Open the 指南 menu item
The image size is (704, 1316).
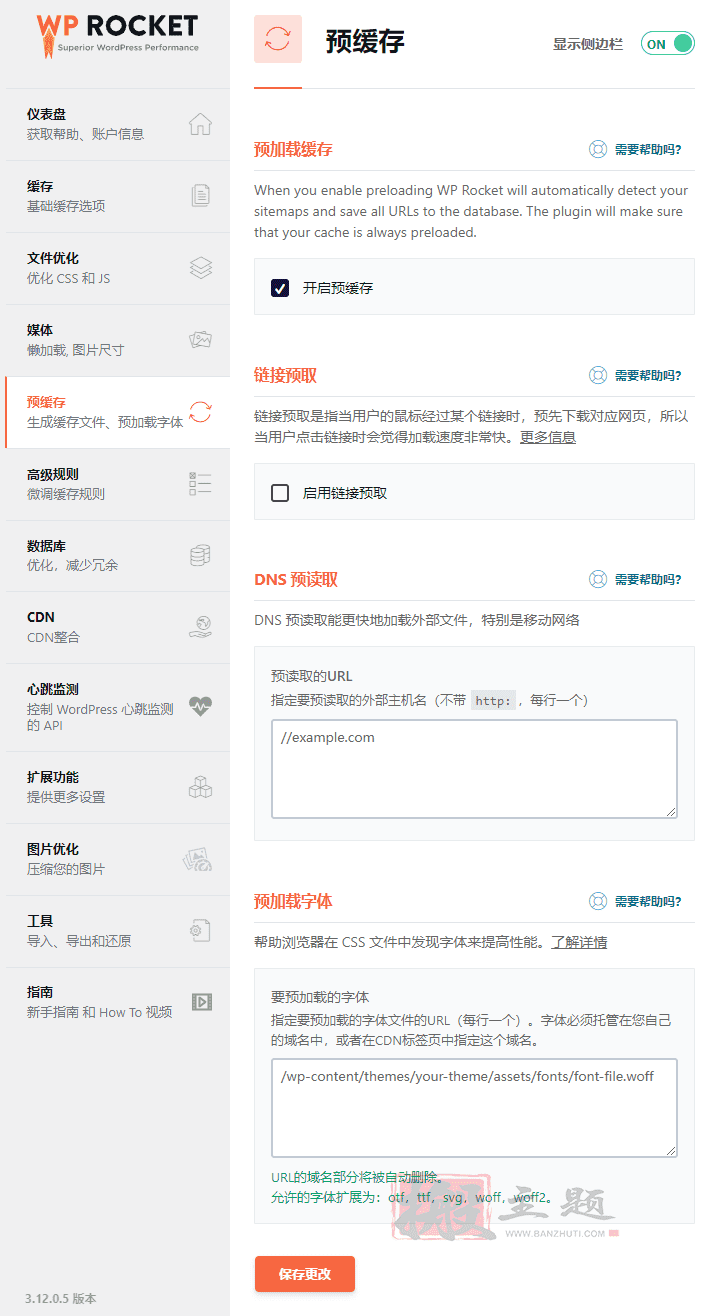(x=117, y=1002)
